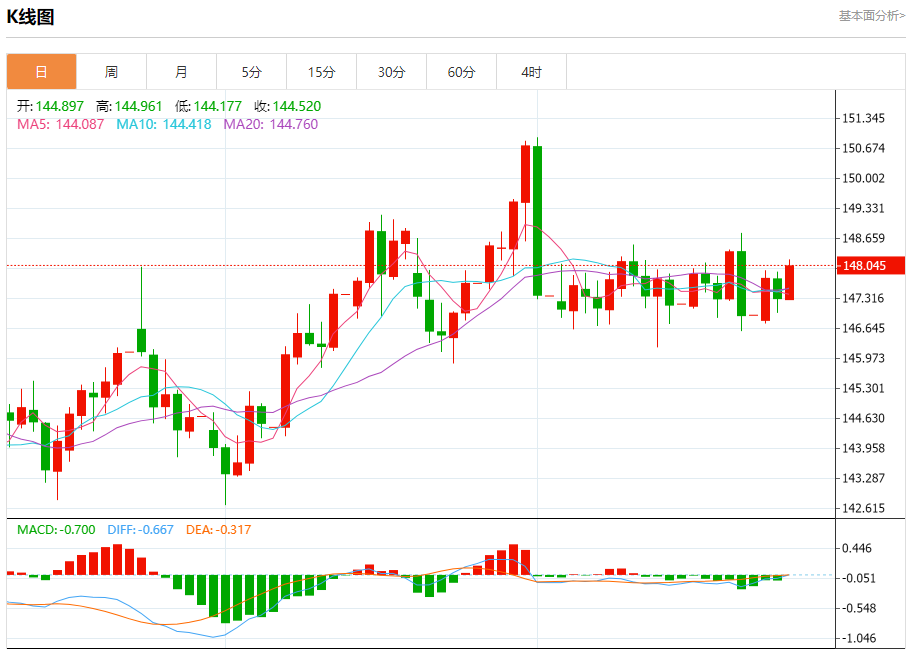
Task: Open the 4时 interval tab
Action: pos(532,72)
